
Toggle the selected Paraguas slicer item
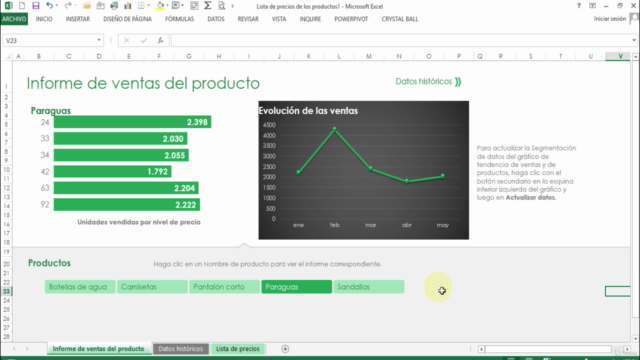click(x=296, y=287)
